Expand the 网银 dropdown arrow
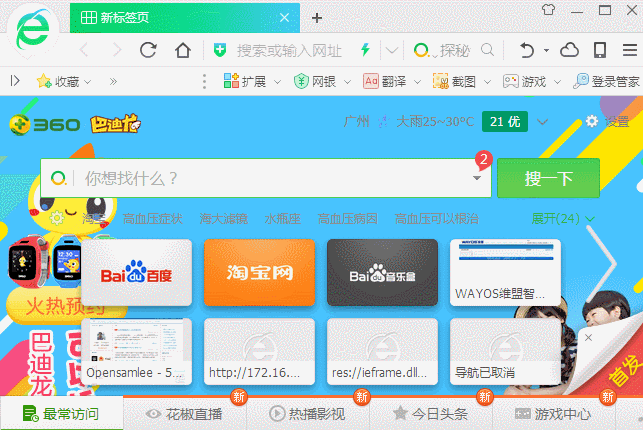 point(347,82)
